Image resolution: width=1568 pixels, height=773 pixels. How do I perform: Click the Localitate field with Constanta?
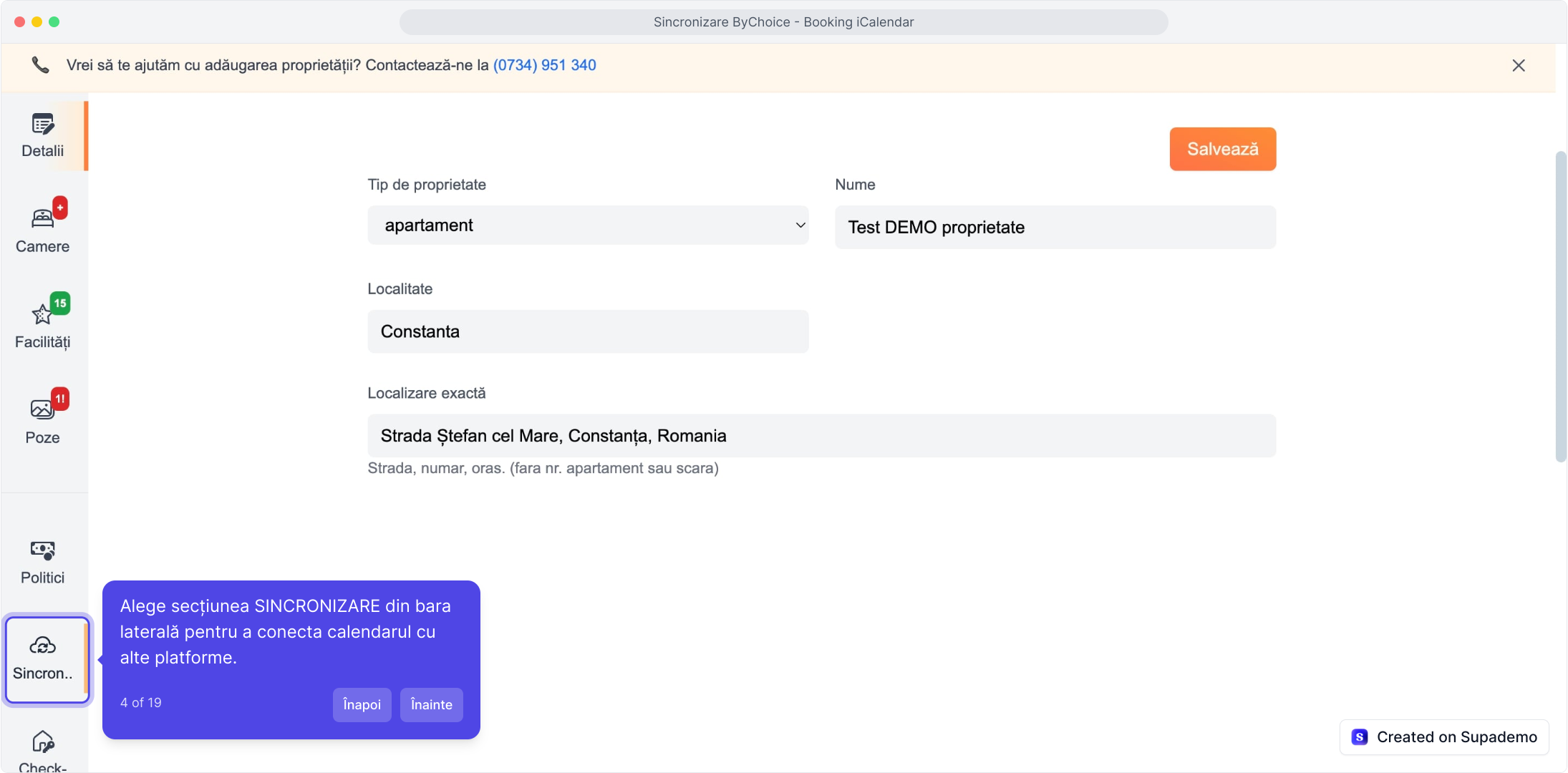(x=588, y=331)
